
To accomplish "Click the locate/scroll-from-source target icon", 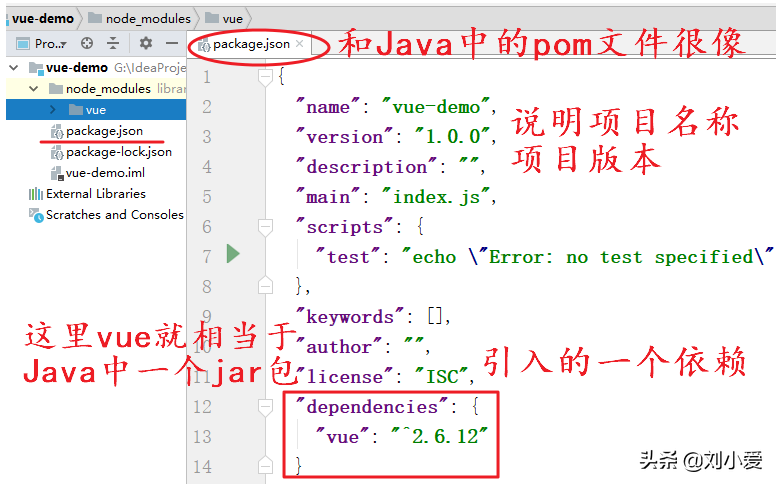I will click(87, 43).
